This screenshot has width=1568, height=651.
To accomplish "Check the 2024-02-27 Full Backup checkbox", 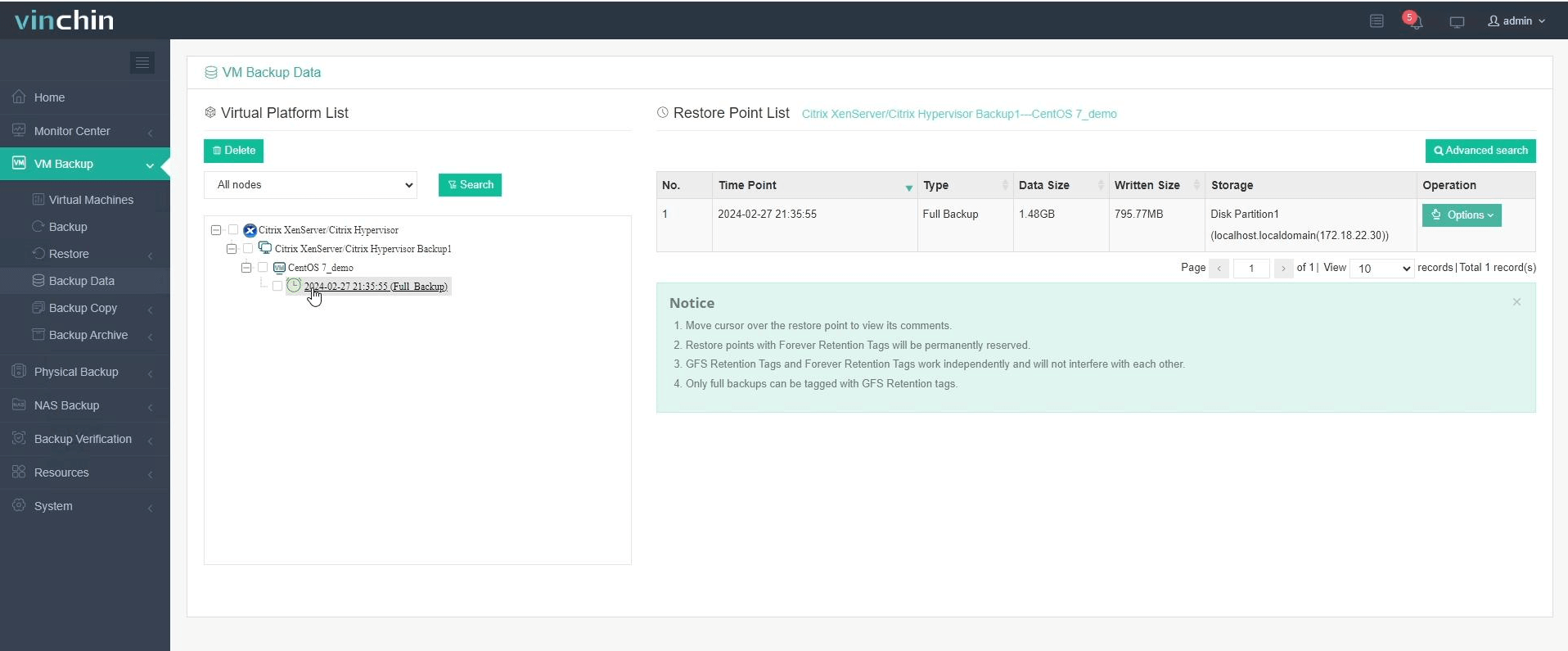I will 277,286.
